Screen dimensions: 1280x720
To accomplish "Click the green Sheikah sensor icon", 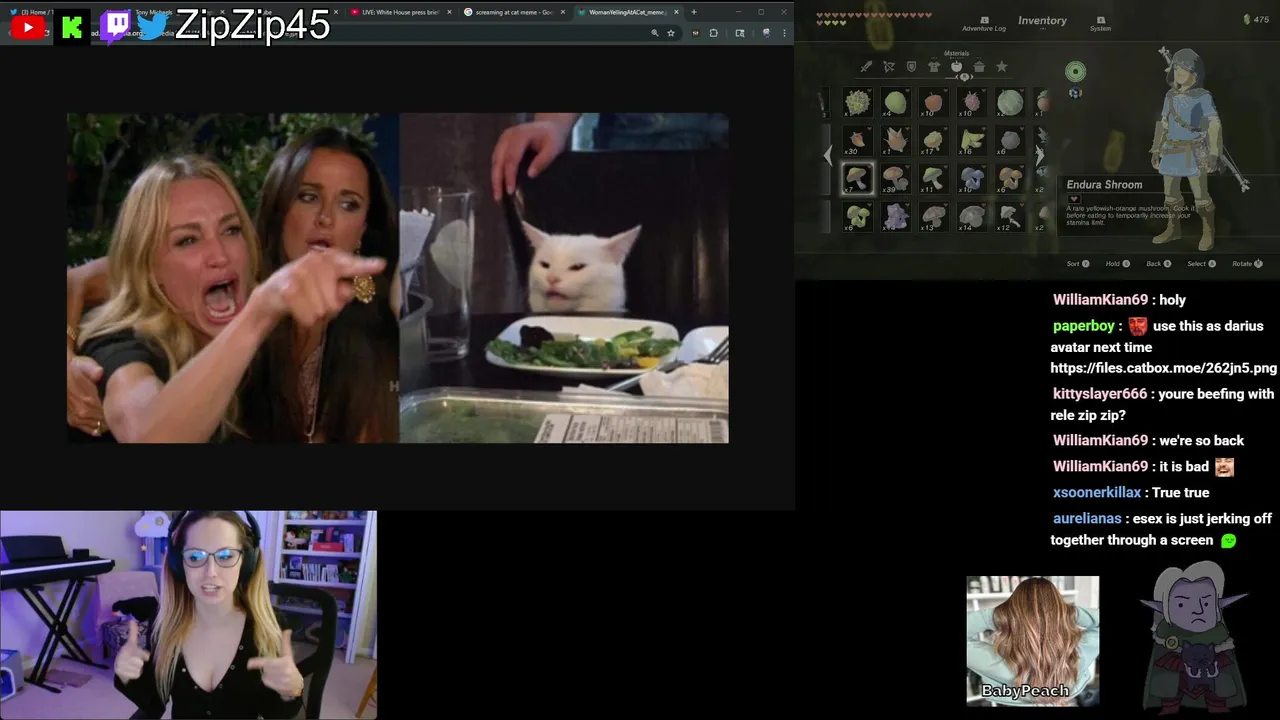I will coord(1075,71).
